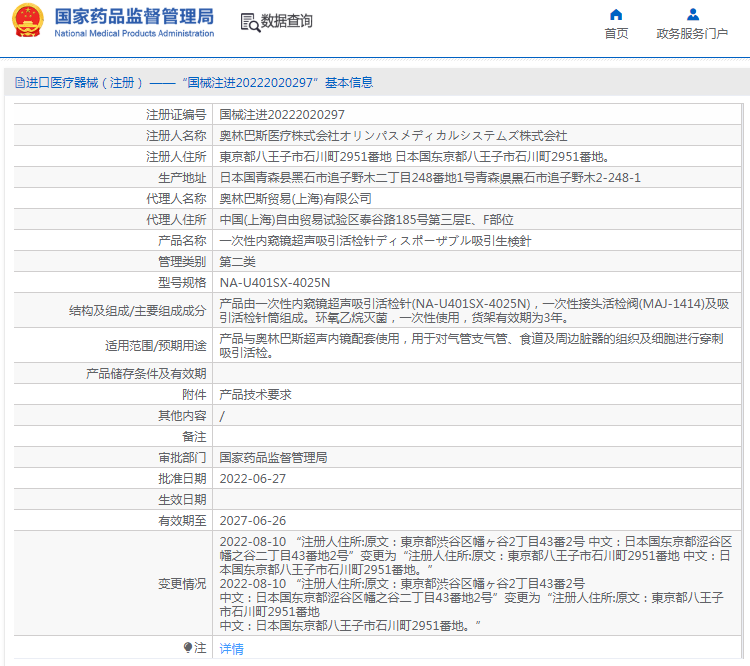Image resolution: width=750 pixels, height=666 pixels.
Task: Click the national emblem logo
Action: click(x=28, y=21)
